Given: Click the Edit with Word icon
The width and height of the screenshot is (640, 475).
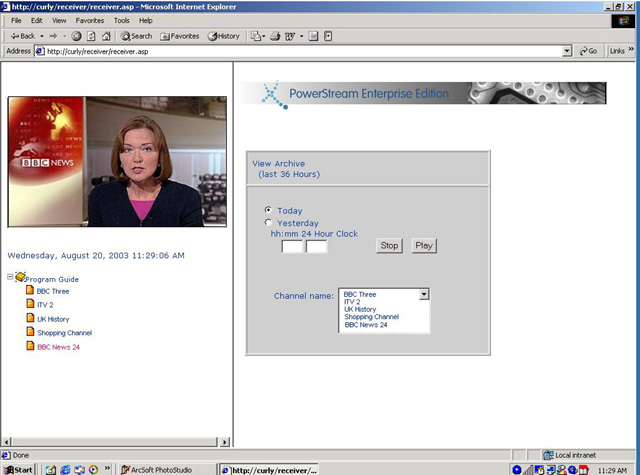Looking at the screenshot, I should (x=290, y=36).
